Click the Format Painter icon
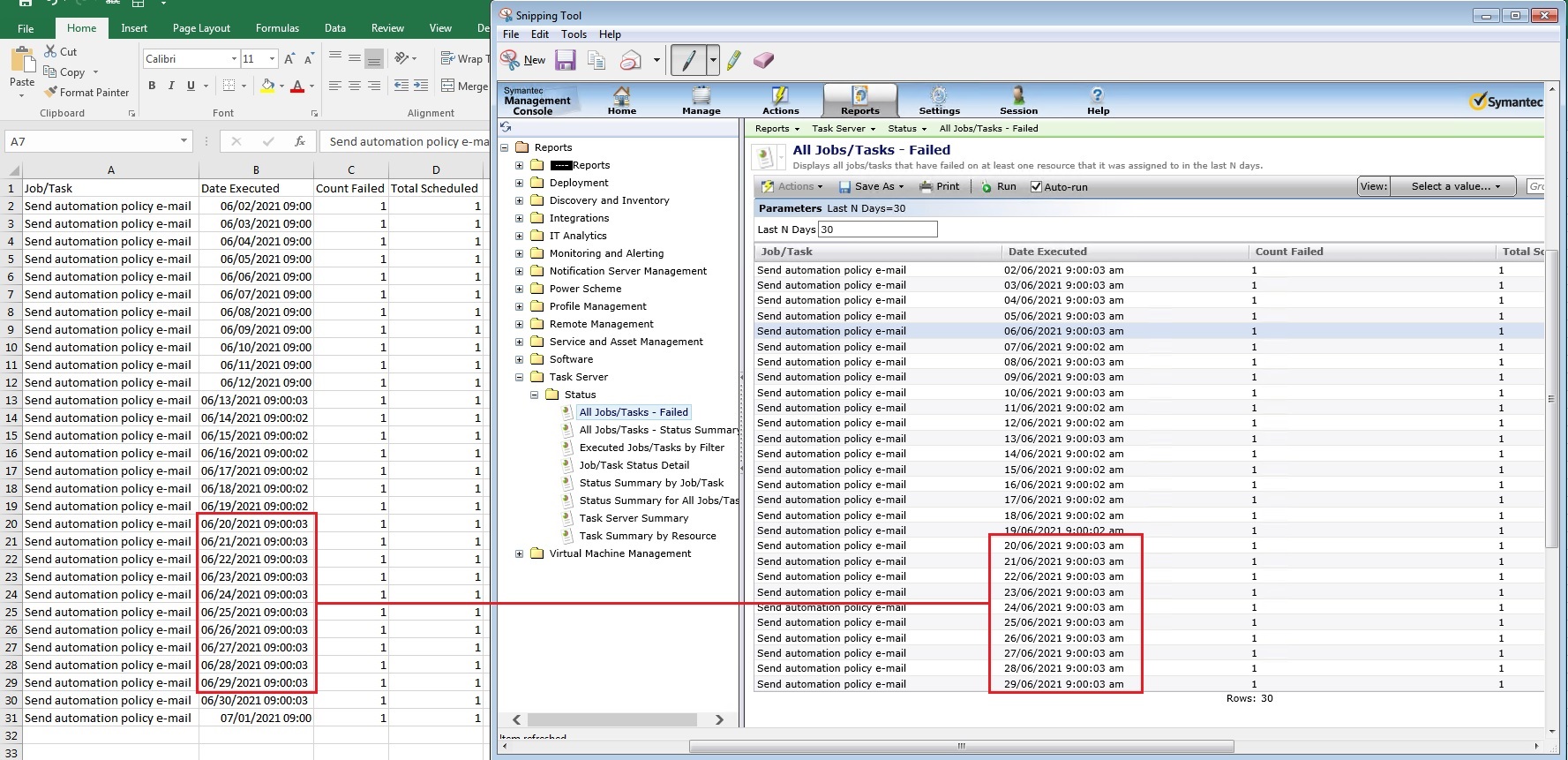Viewport: 1568px width, 760px height. tap(51, 92)
